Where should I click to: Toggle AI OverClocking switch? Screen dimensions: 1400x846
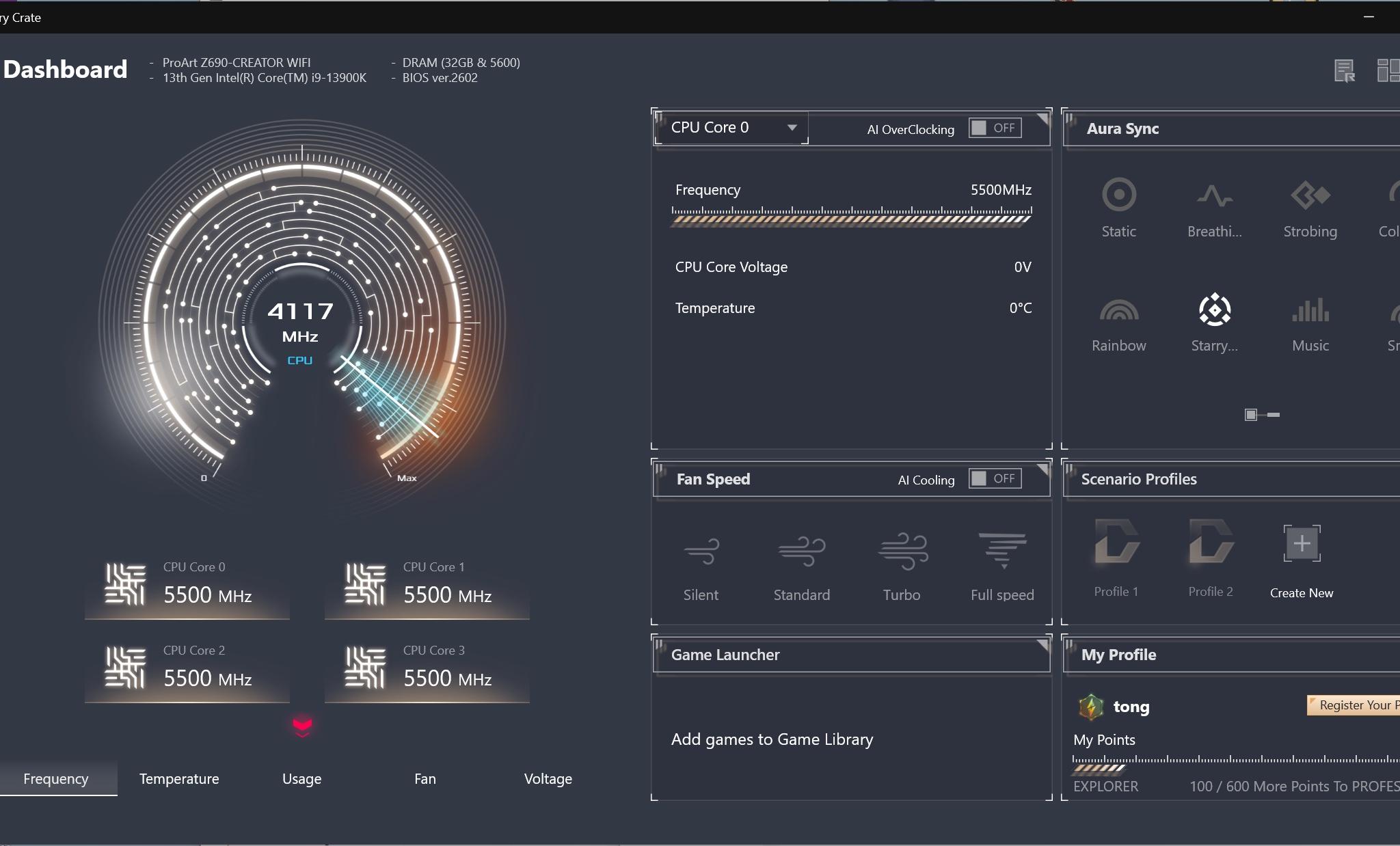coord(995,128)
